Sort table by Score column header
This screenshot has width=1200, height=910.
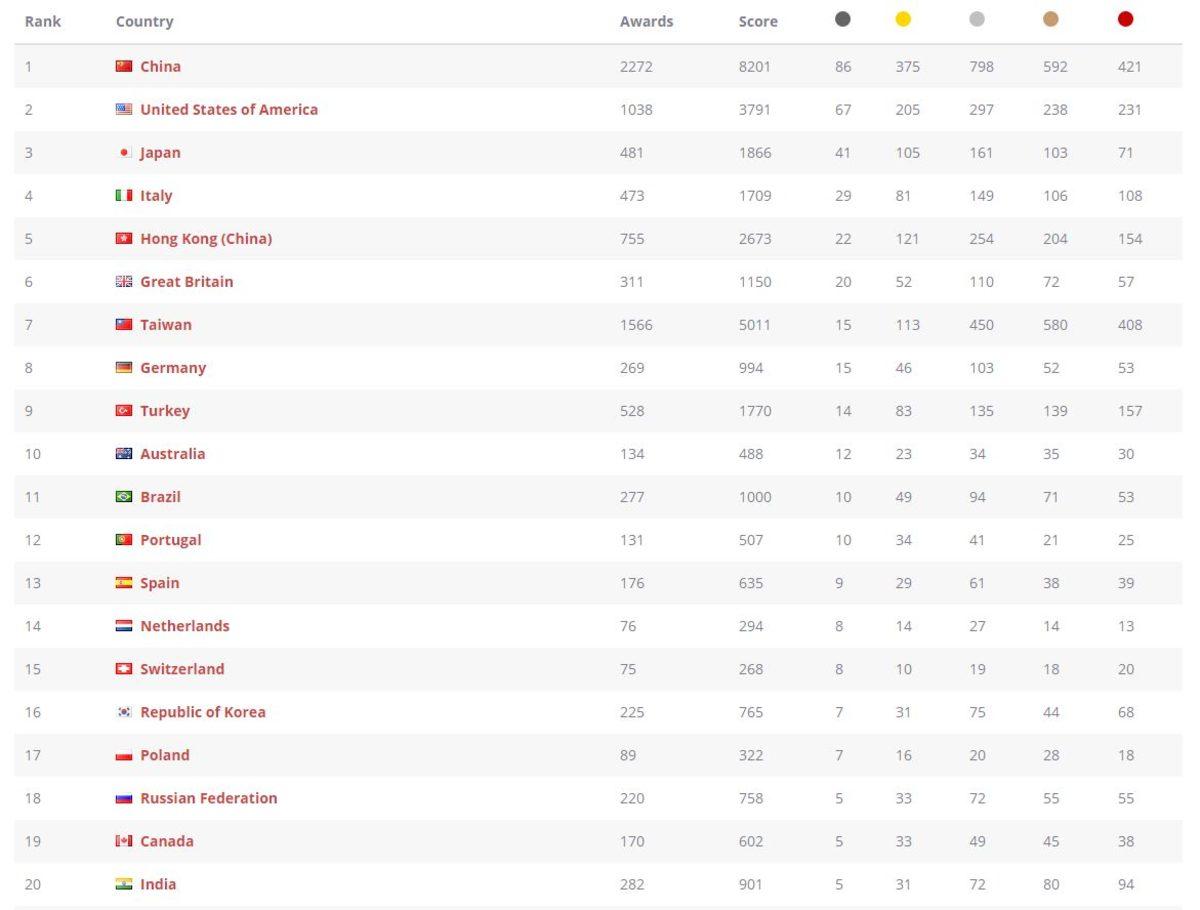[758, 21]
